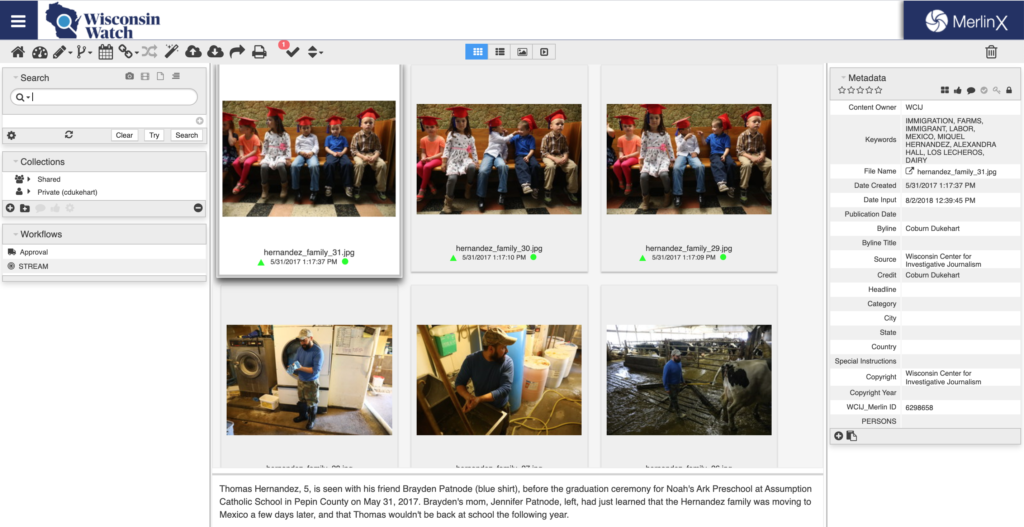Select the magic wand tool

172,52
